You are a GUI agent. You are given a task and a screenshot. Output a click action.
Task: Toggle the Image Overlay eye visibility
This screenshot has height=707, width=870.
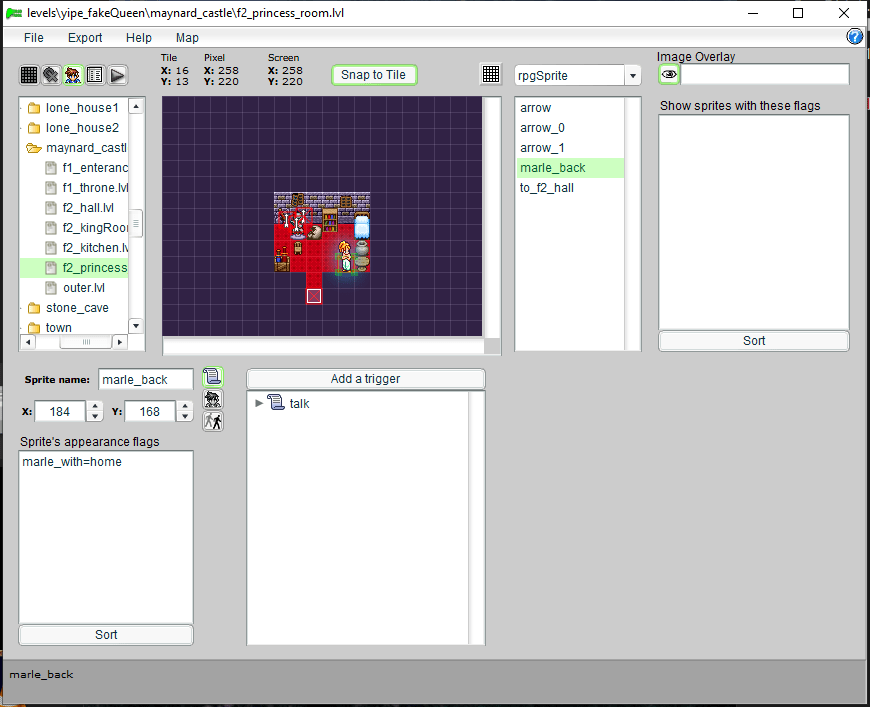[669, 75]
